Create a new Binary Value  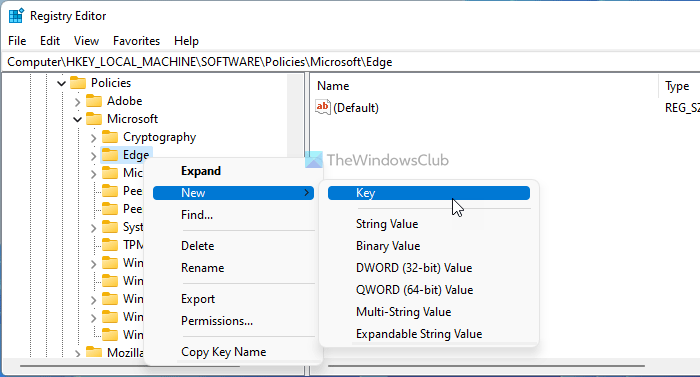429,246
